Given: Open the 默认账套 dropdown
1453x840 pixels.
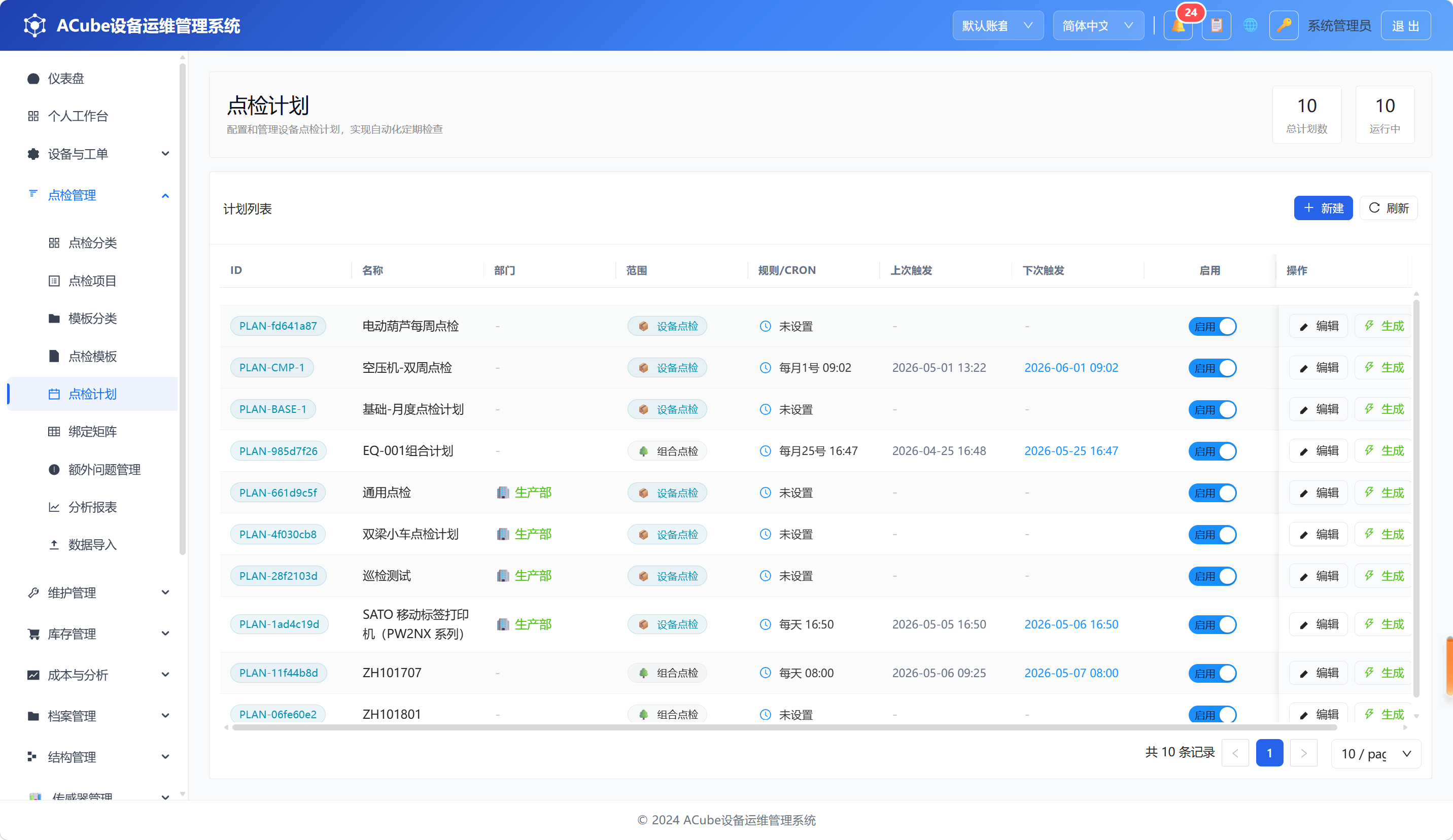Looking at the screenshot, I should click(998, 25).
